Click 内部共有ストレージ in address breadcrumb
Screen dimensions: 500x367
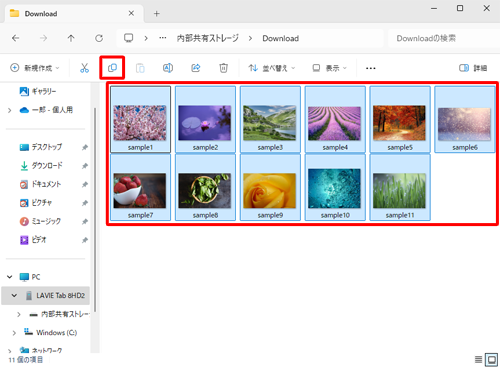pyautogui.click(x=208, y=38)
